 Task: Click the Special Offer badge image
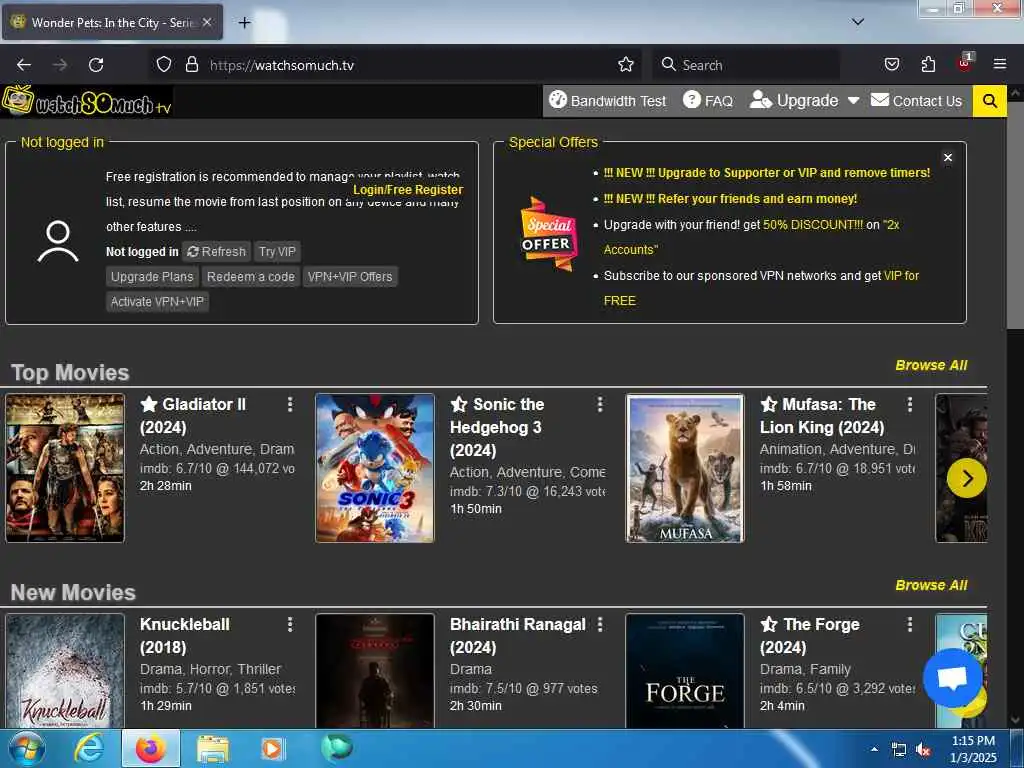tap(549, 234)
